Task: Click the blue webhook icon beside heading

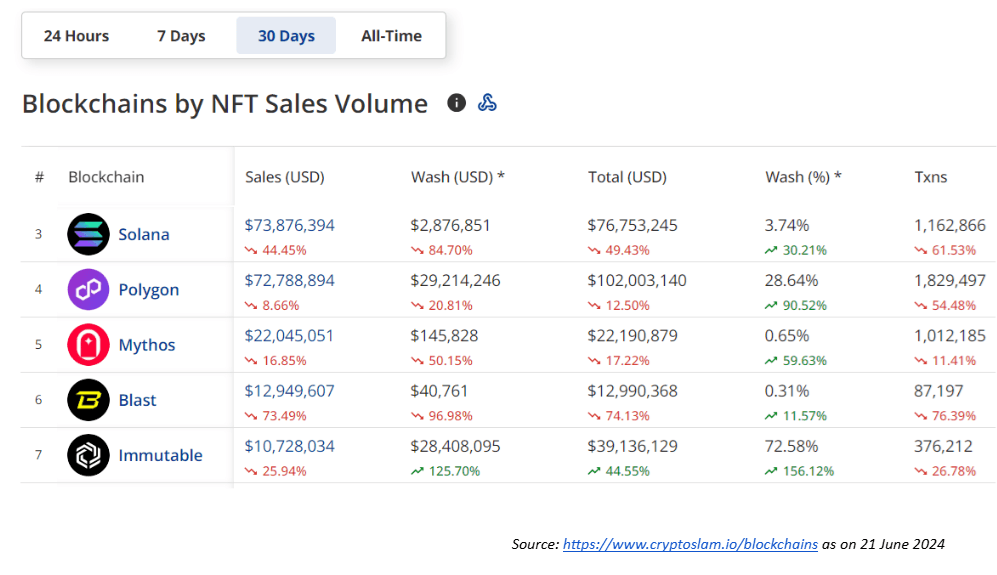Action: coord(487,103)
